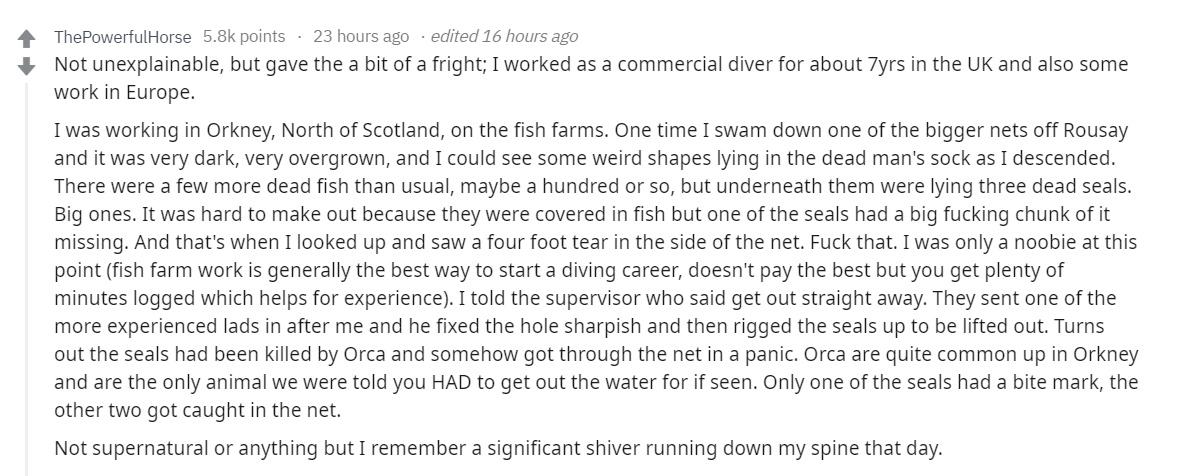Click the word 'Rousay' in the comment
Viewport: 1179px width, 476px height.
(x=1096, y=130)
